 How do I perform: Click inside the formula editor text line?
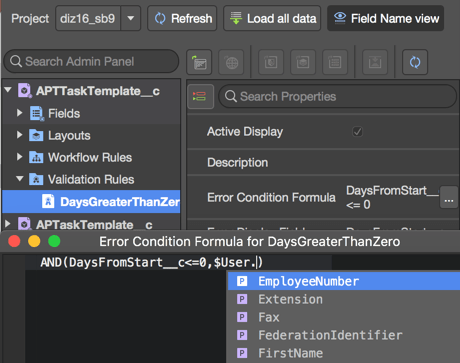(178, 263)
